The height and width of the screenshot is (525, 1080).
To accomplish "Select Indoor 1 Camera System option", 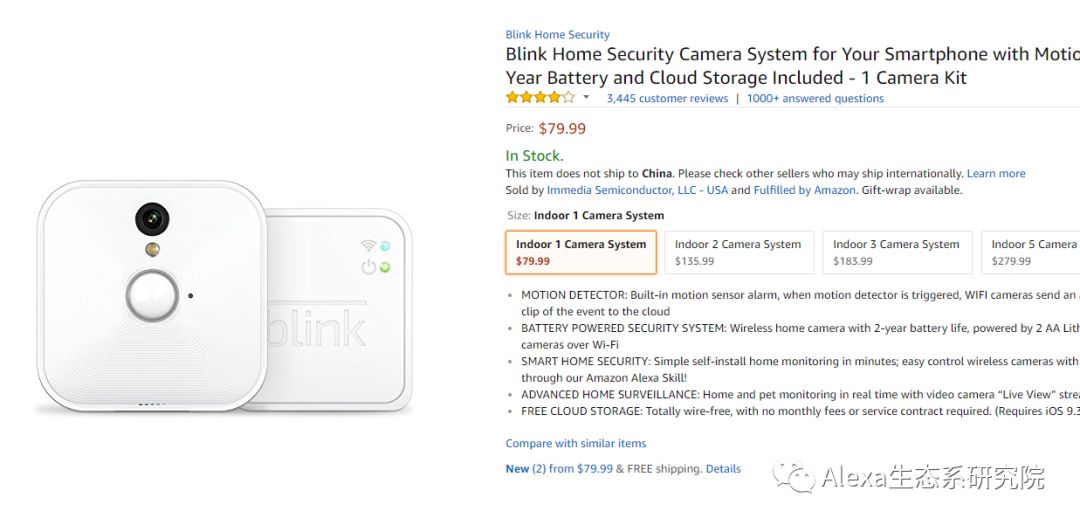I will pyautogui.click(x=581, y=252).
